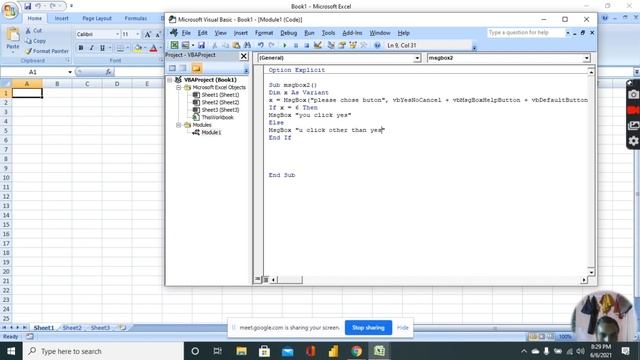Click View Code icon in Project panel
Screen dimensions: 640x360
pos(172,69)
